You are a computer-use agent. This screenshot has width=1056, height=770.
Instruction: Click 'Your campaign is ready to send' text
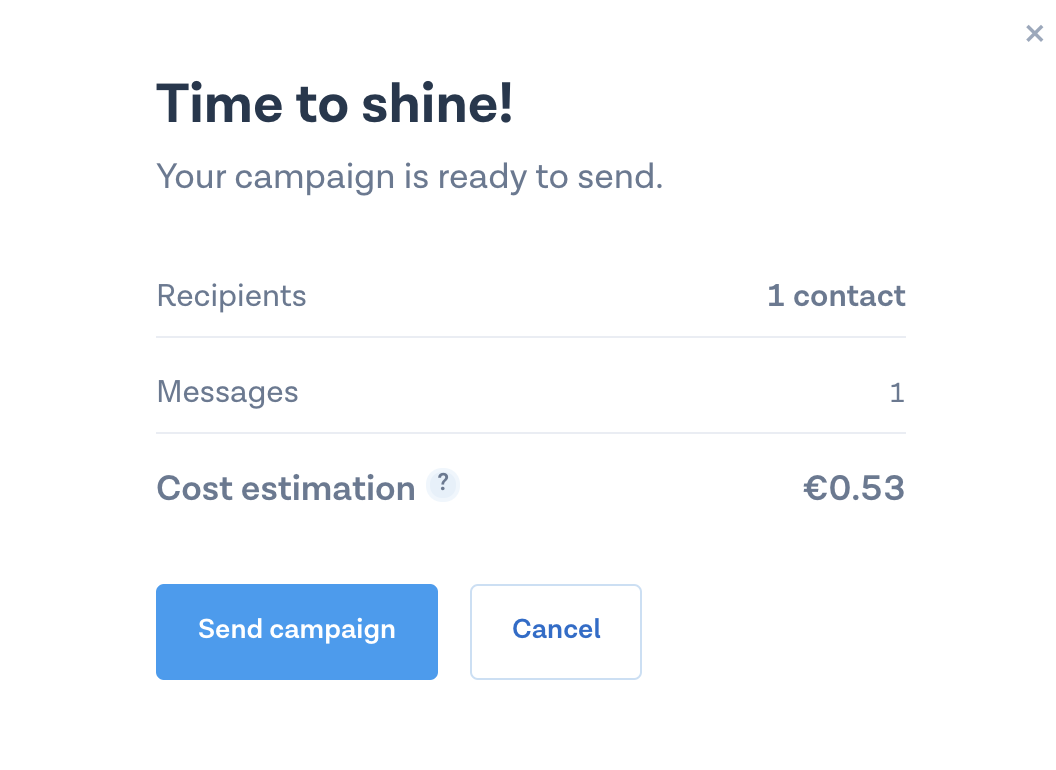(410, 178)
